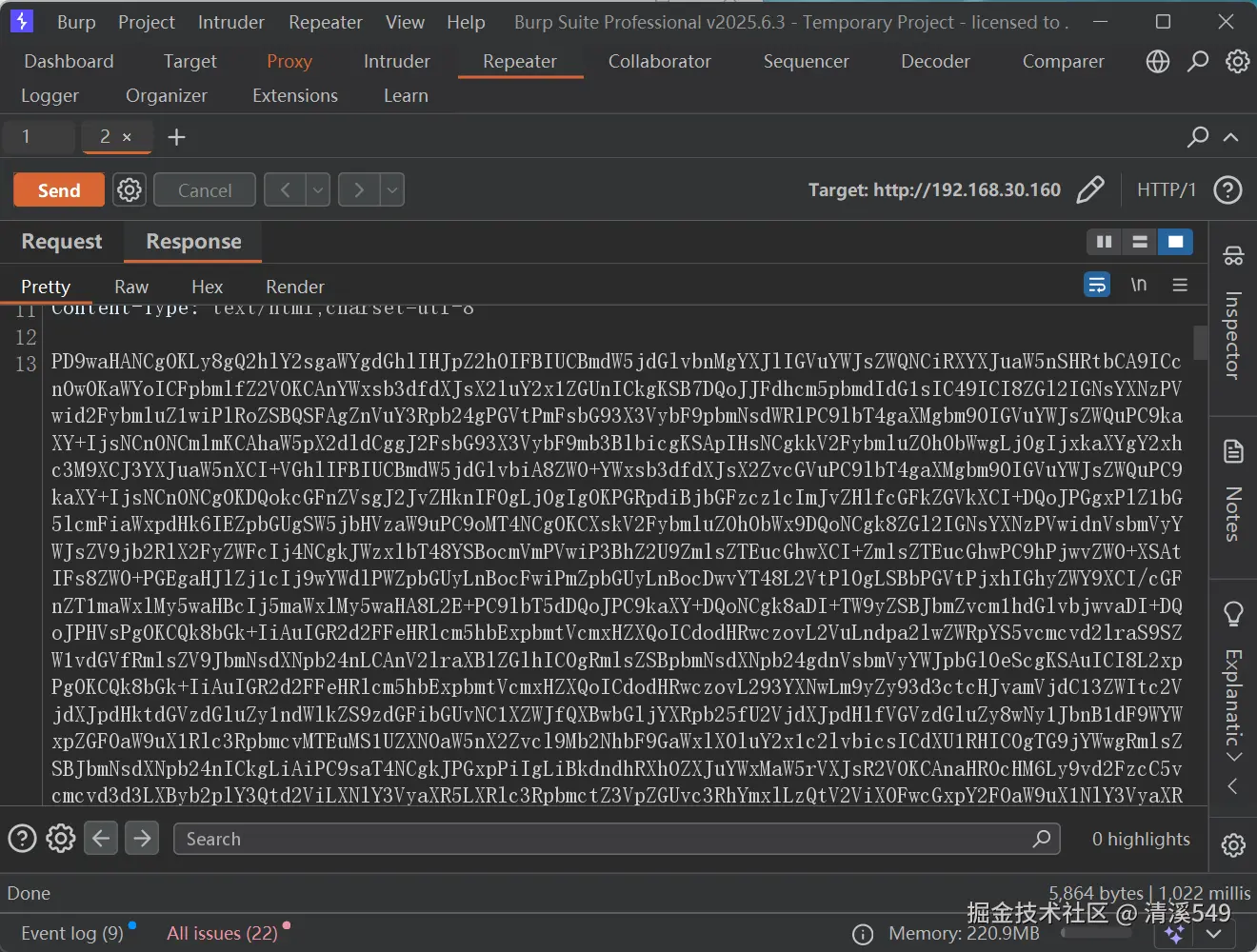The width and height of the screenshot is (1257, 952).
Task: Click the AI sparkle icon bottom right
Action: pos(1174,935)
